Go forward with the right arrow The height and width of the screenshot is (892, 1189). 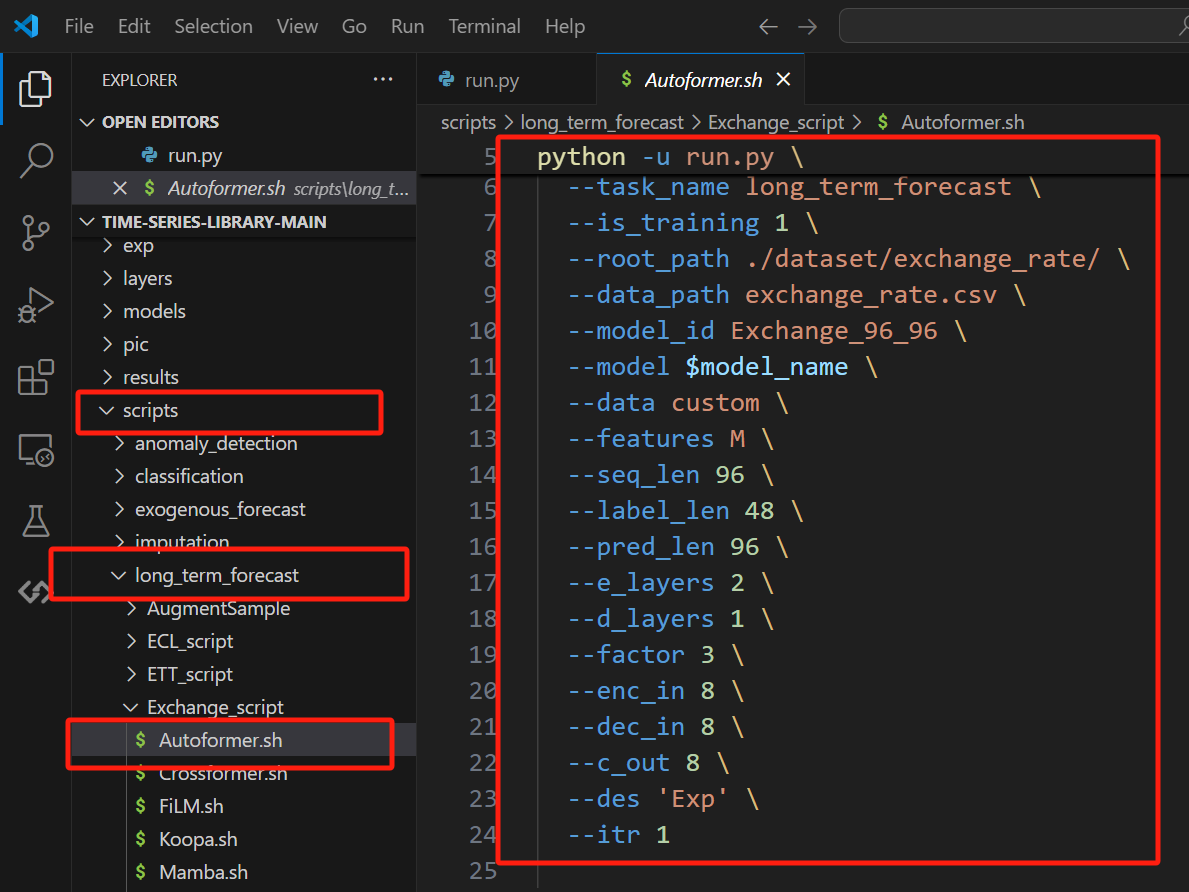pos(808,27)
